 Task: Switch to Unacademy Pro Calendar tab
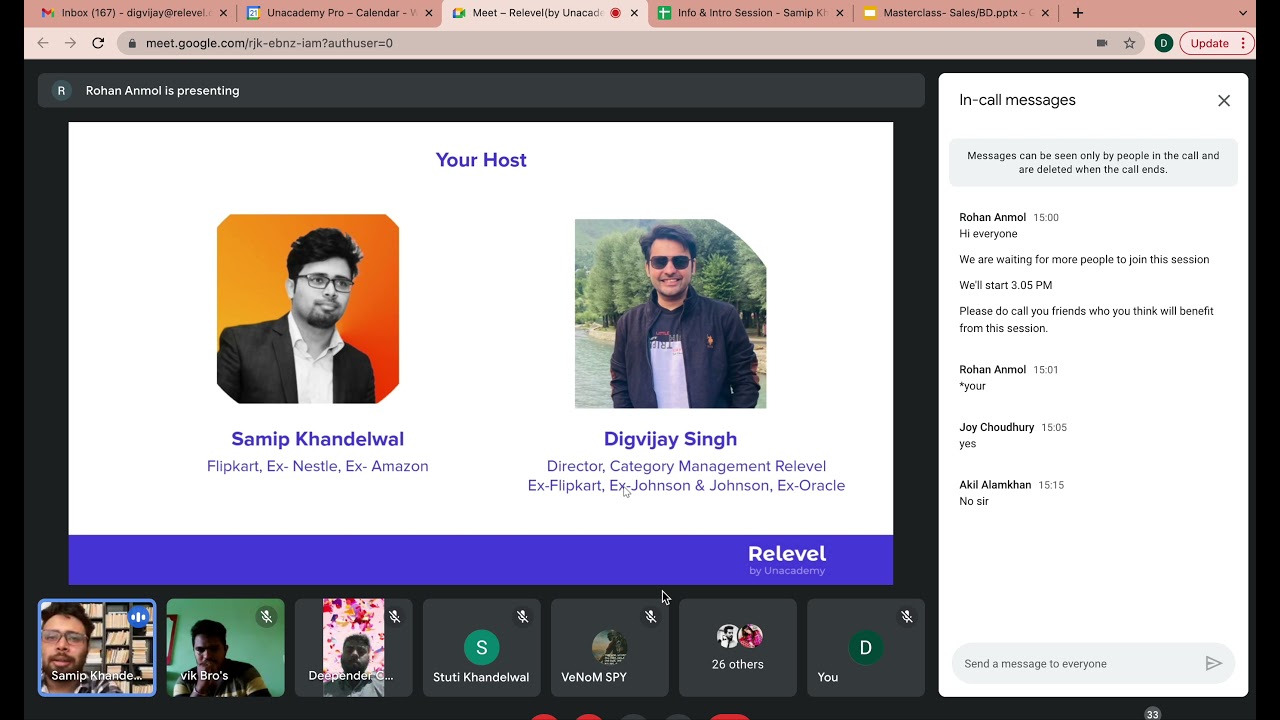click(x=340, y=13)
